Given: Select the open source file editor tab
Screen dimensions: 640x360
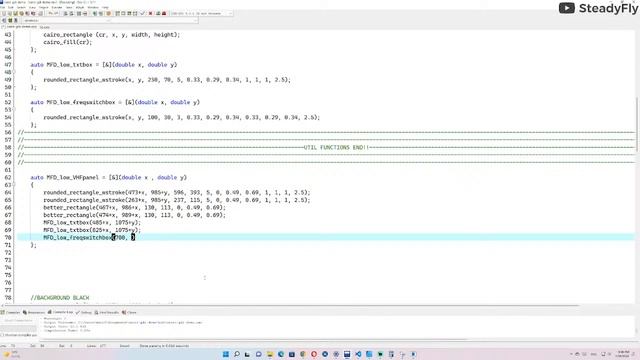Looking at the screenshot, I should pyautogui.click(x=20, y=27).
